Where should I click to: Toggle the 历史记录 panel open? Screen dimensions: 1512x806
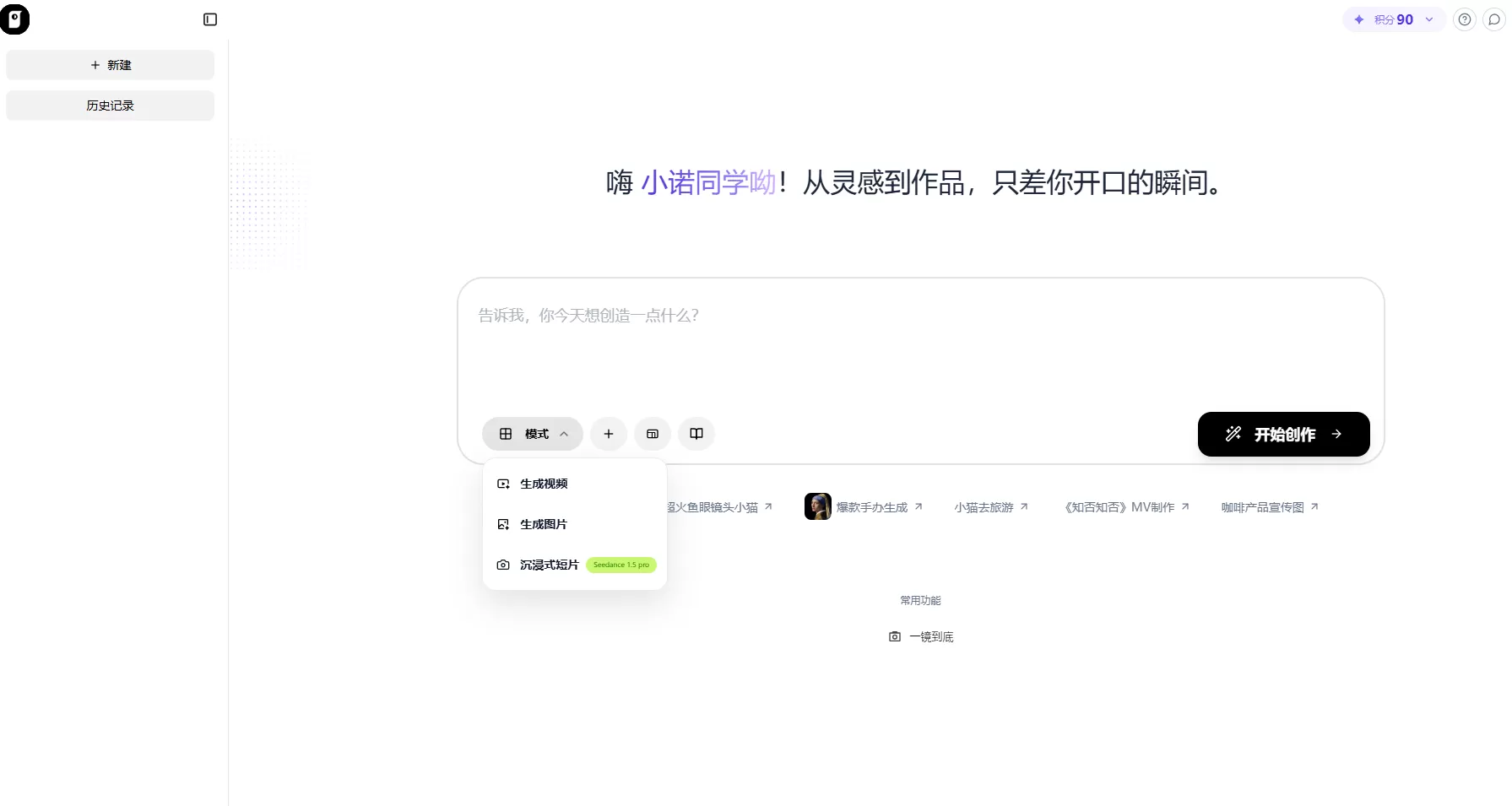pyautogui.click(x=110, y=105)
